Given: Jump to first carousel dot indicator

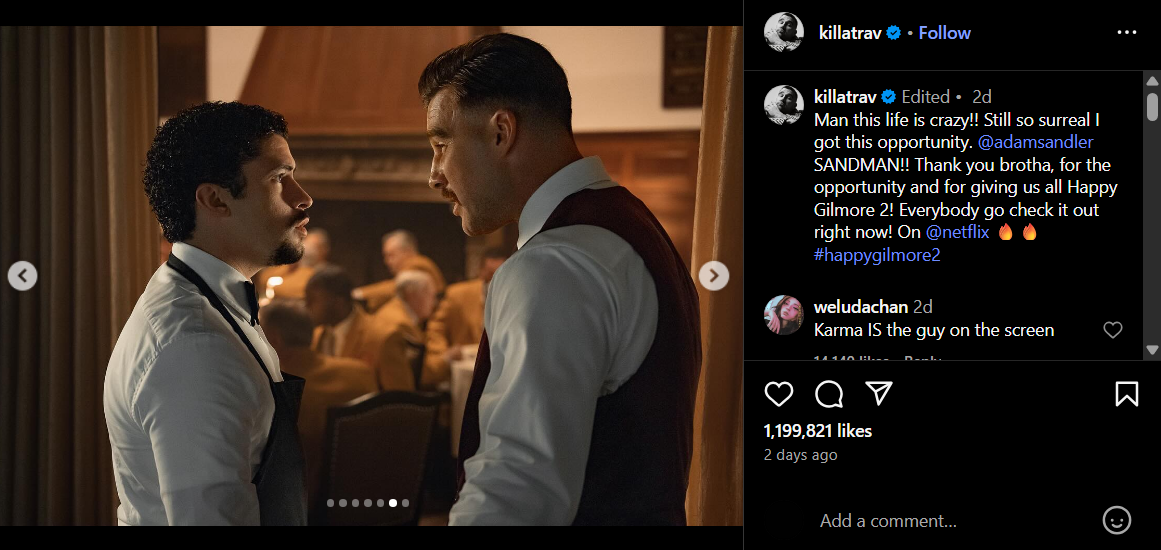Looking at the screenshot, I should (331, 503).
